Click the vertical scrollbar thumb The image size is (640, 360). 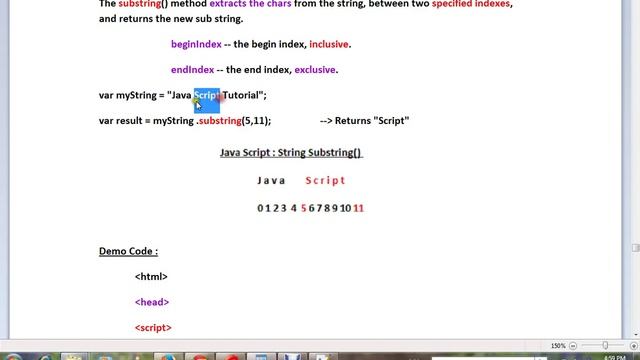[636, 248]
